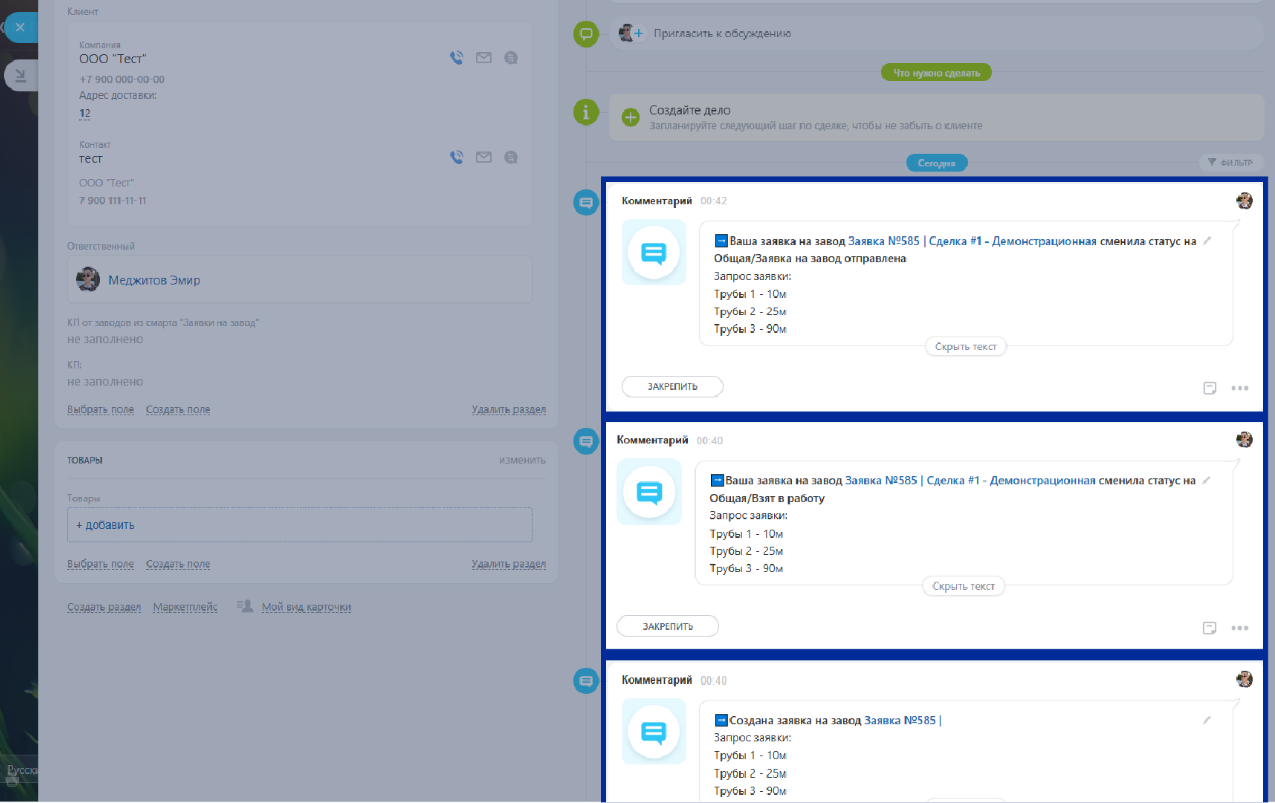Click Маркетплейс below the card sections
This screenshot has height=803, width=1275.
[185, 607]
